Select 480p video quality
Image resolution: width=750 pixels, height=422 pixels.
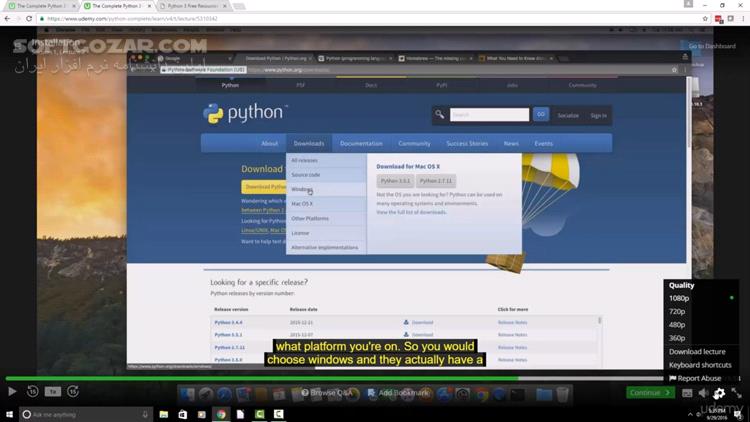(700, 325)
